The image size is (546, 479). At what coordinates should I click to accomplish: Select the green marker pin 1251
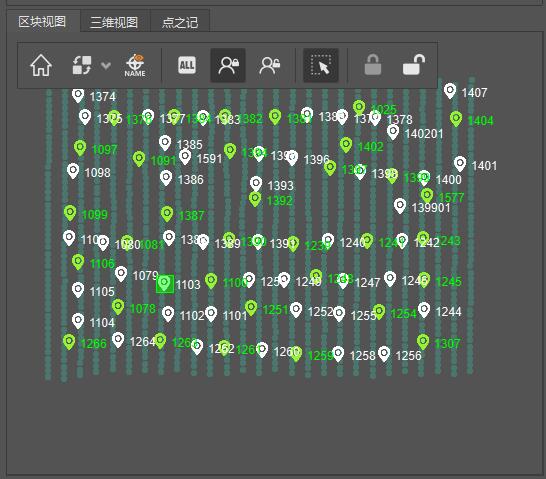251,308
